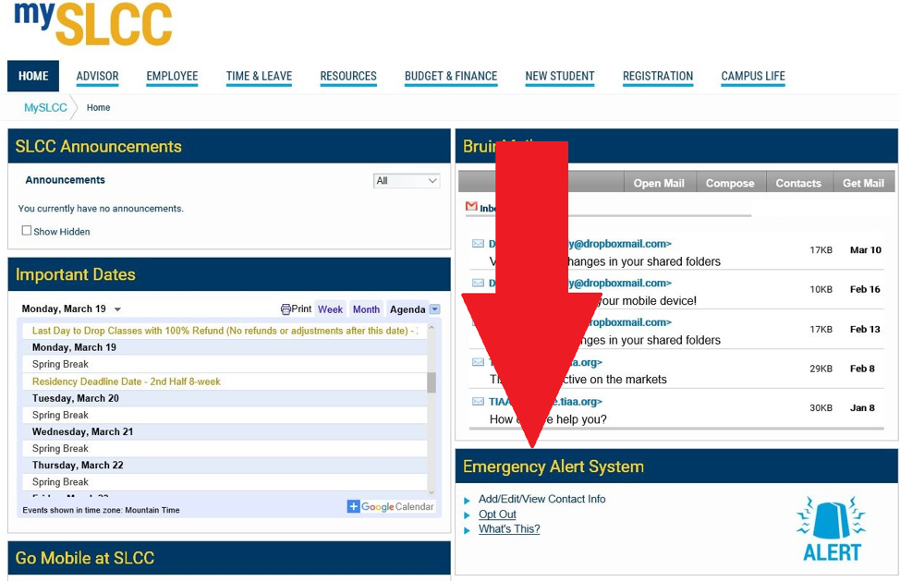Viewport: 900px width, 581px height.
Task: Open the ADVISOR menu tab
Action: [x=98, y=76]
